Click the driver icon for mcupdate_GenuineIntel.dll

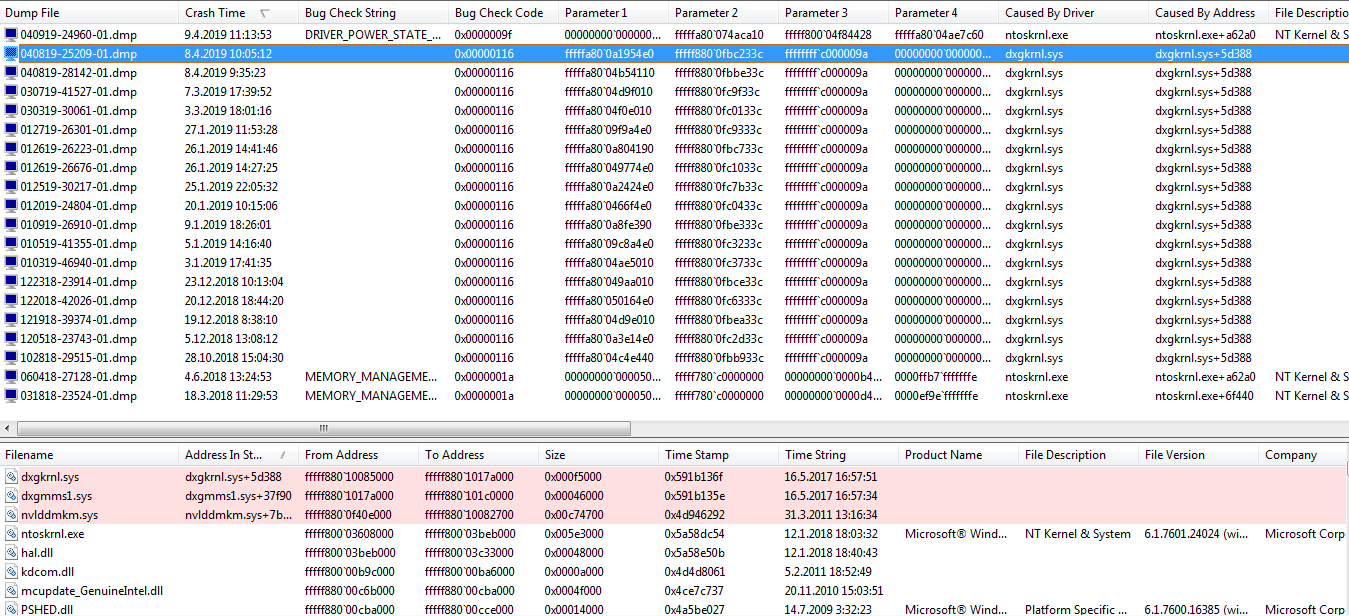pos(11,591)
